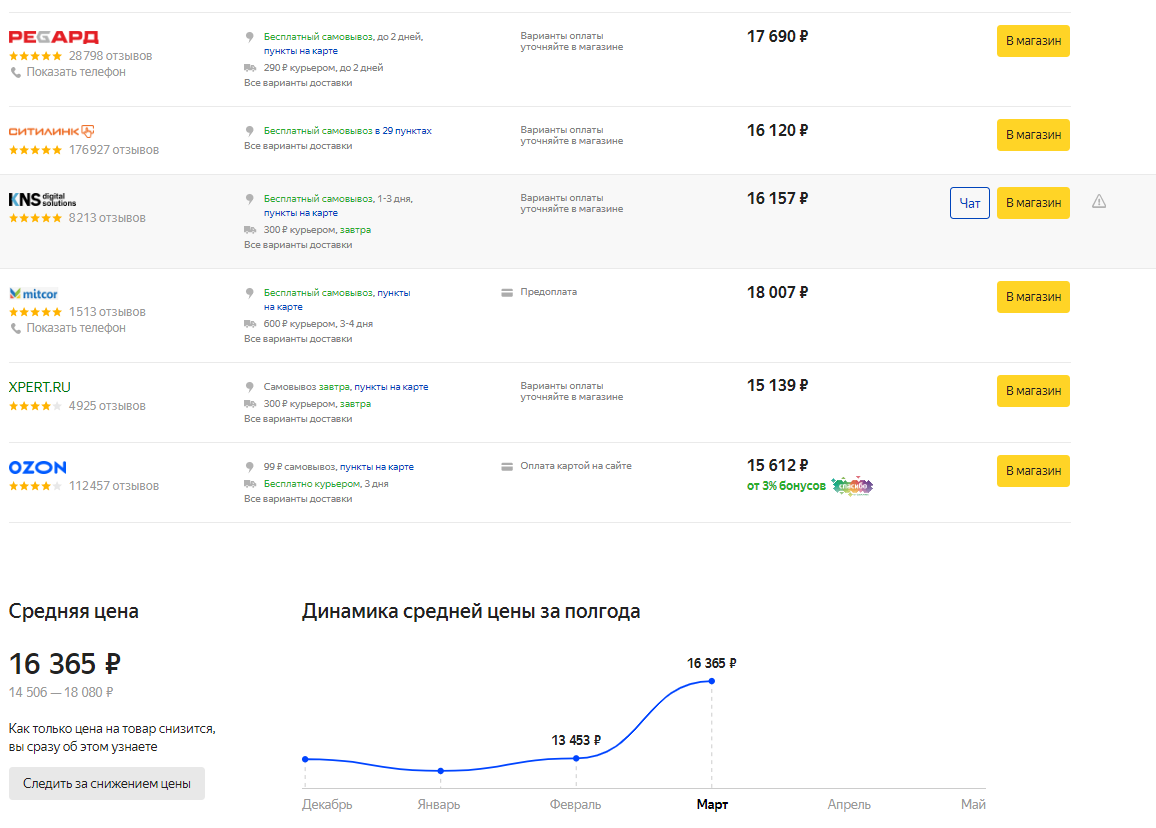Open Чат with KNS seller
Viewport: 1156px width, 828px height.
tap(969, 203)
